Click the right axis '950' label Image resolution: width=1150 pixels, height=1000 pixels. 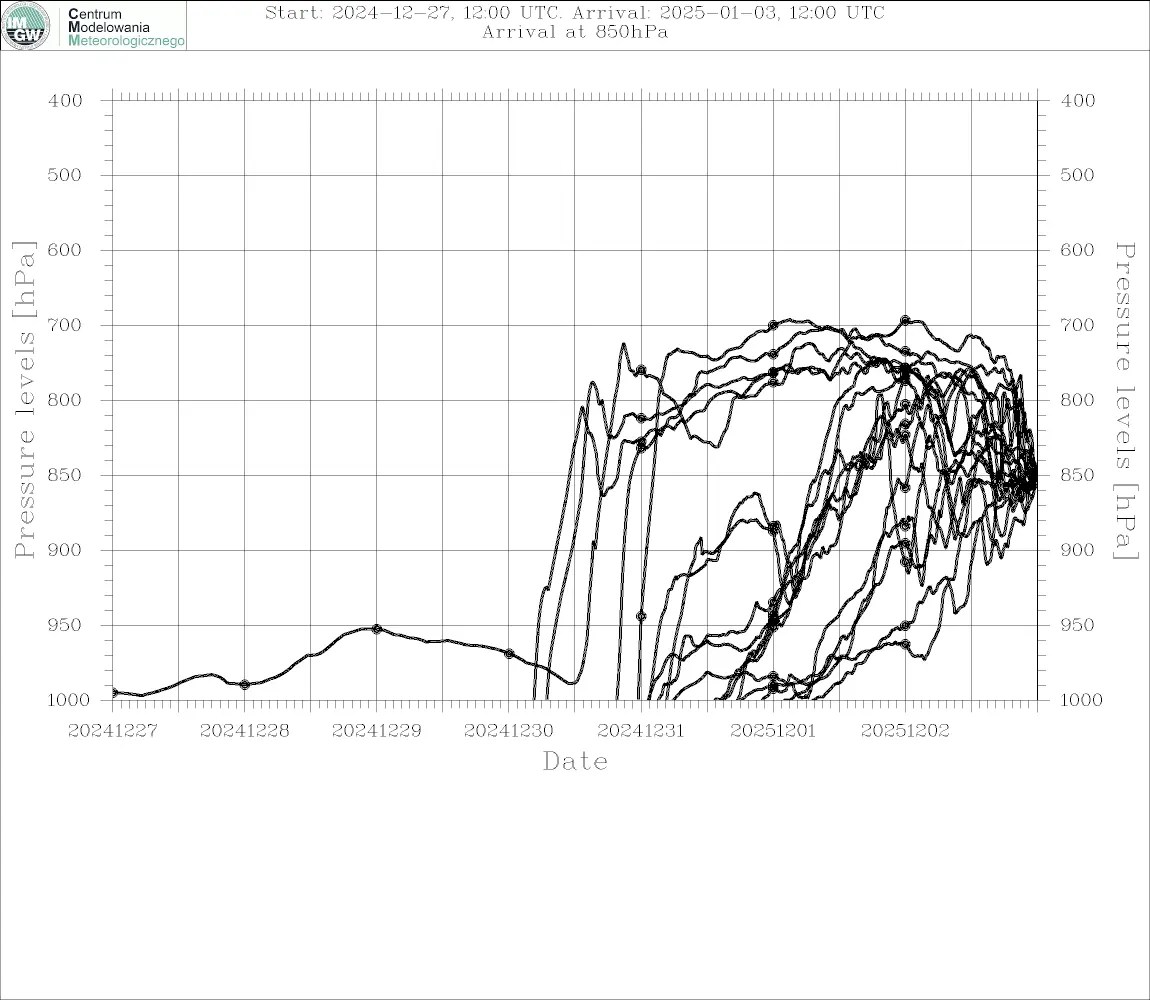pyautogui.click(x=1077, y=625)
